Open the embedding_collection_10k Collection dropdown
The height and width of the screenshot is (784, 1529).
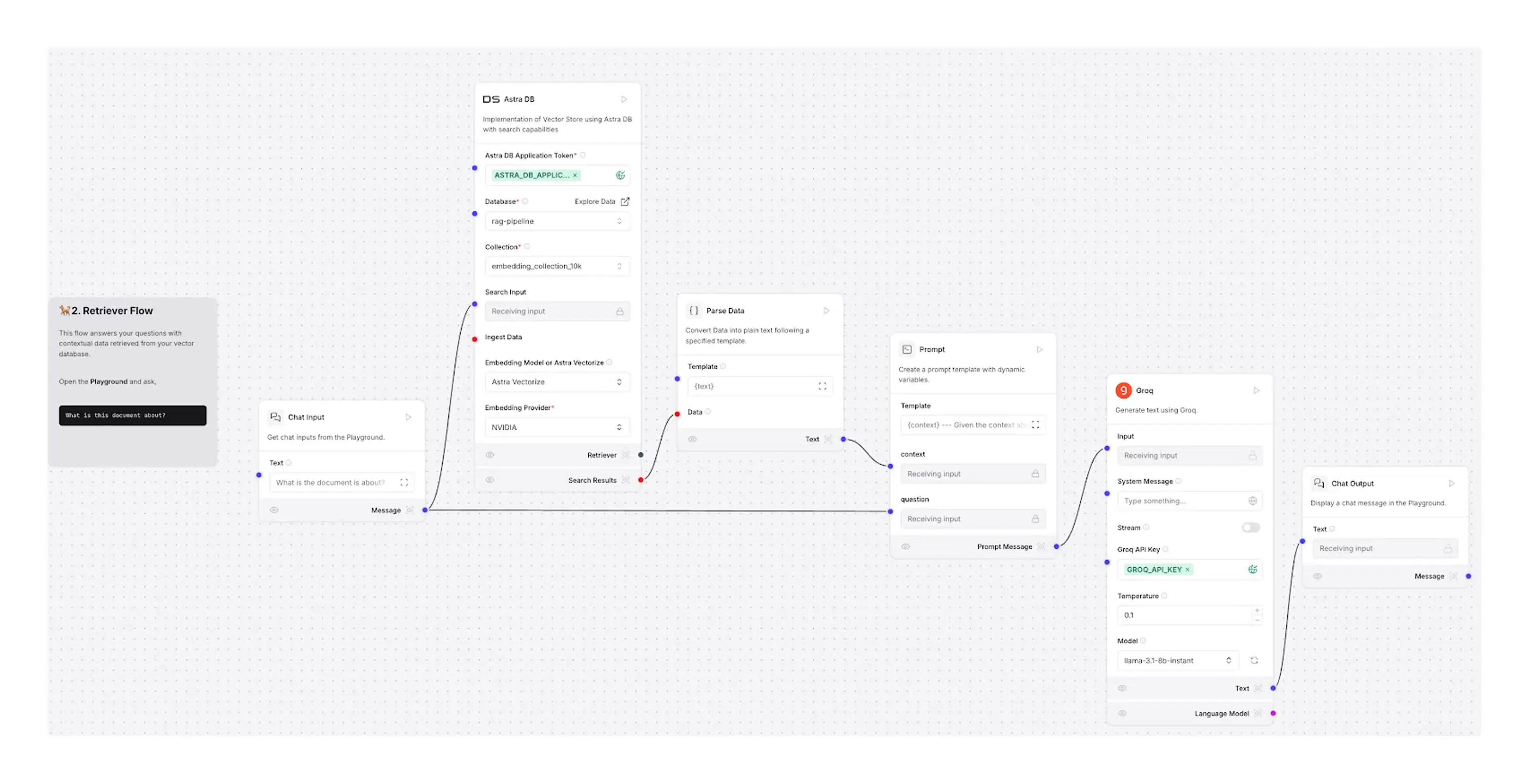click(x=557, y=266)
